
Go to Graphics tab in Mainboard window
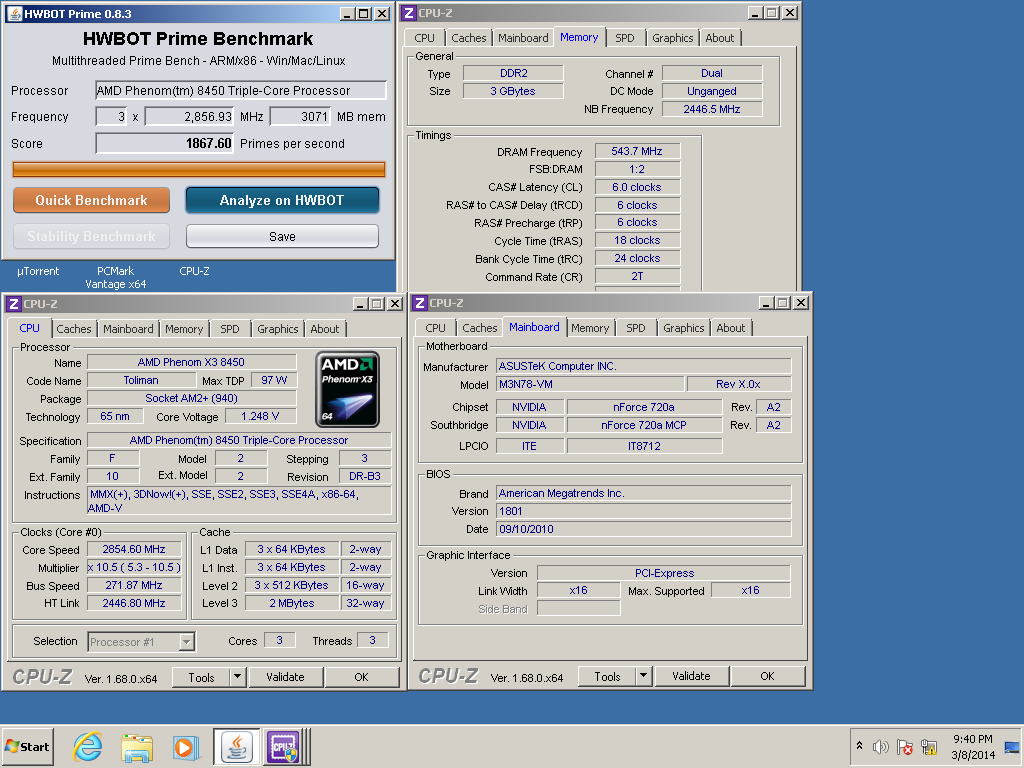pos(684,328)
